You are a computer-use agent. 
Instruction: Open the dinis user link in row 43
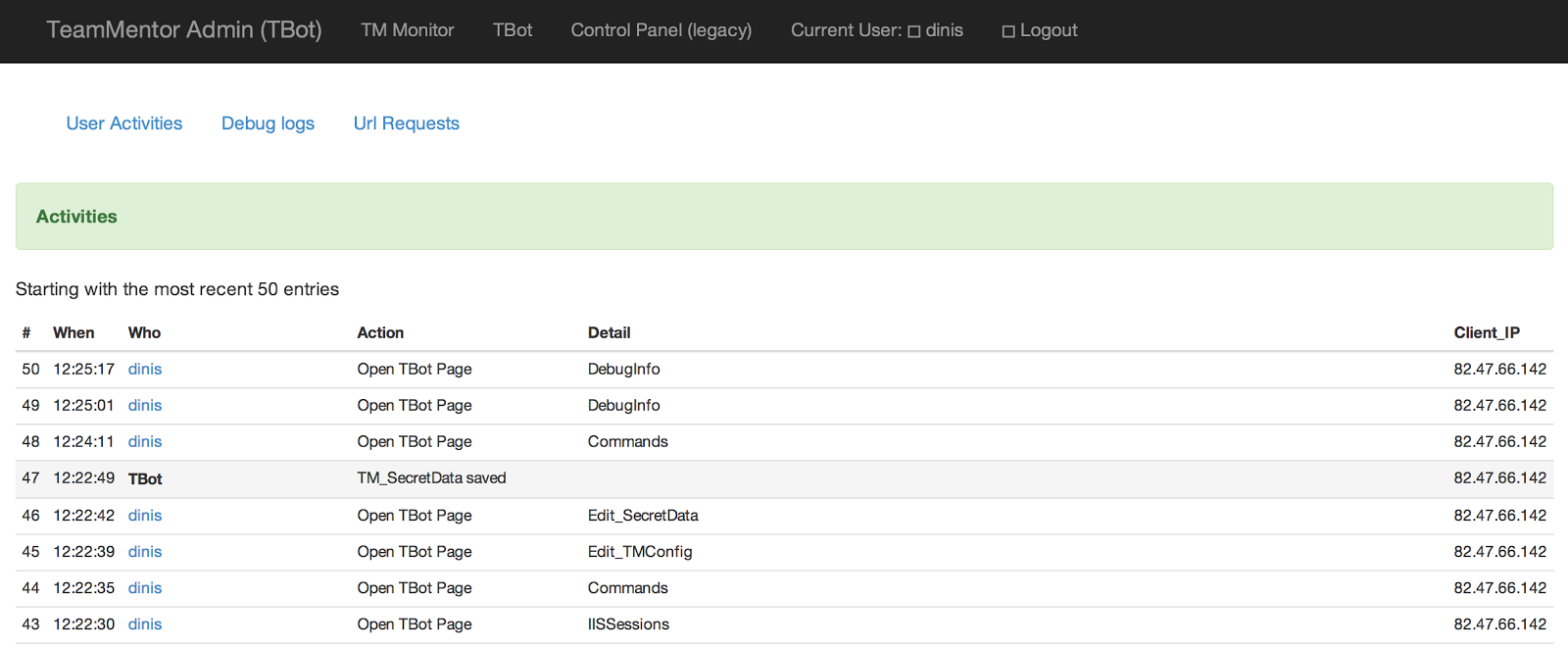click(x=145, y=624)
